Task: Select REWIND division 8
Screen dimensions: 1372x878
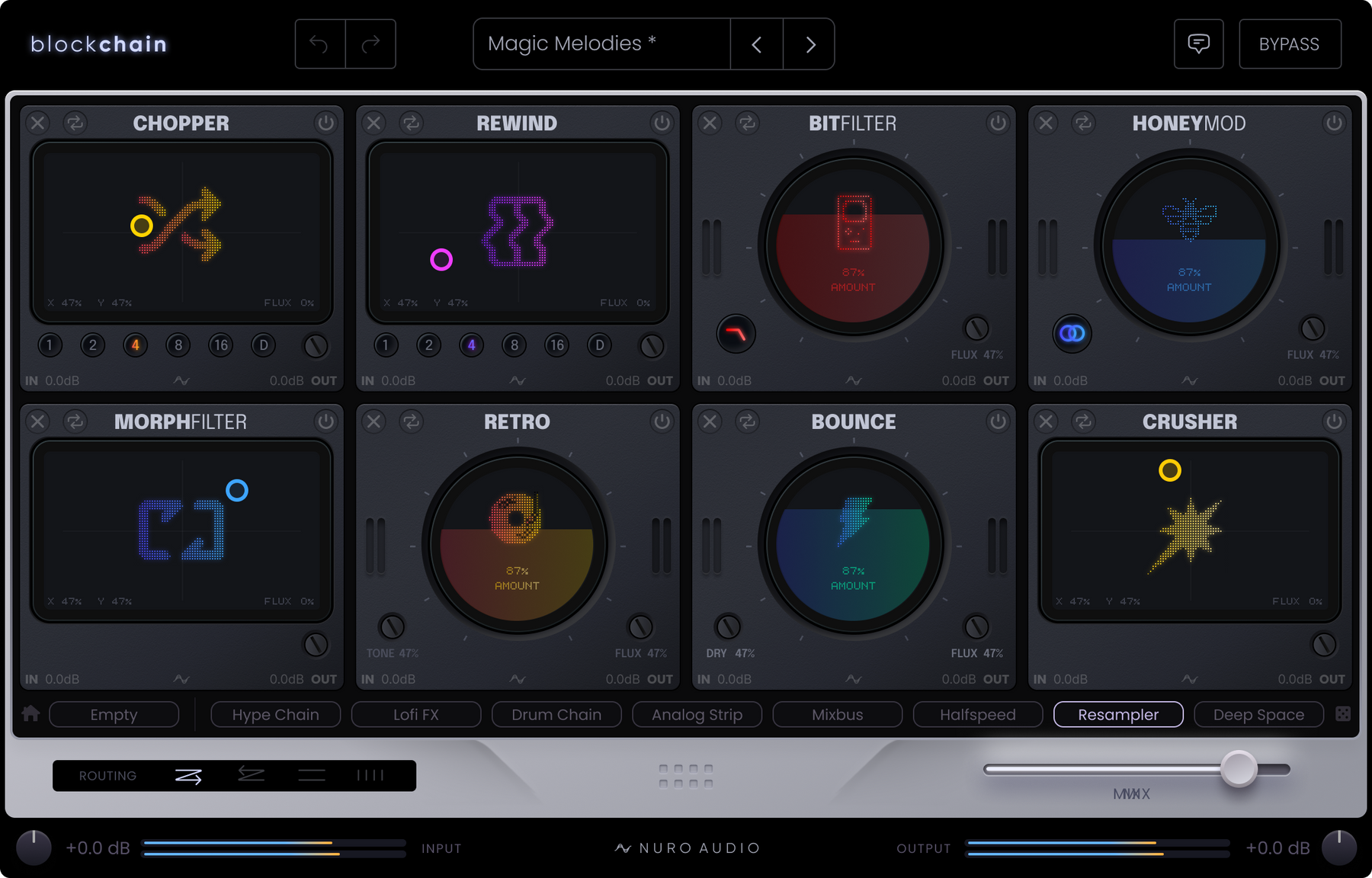Action: [x=514, y=345]
